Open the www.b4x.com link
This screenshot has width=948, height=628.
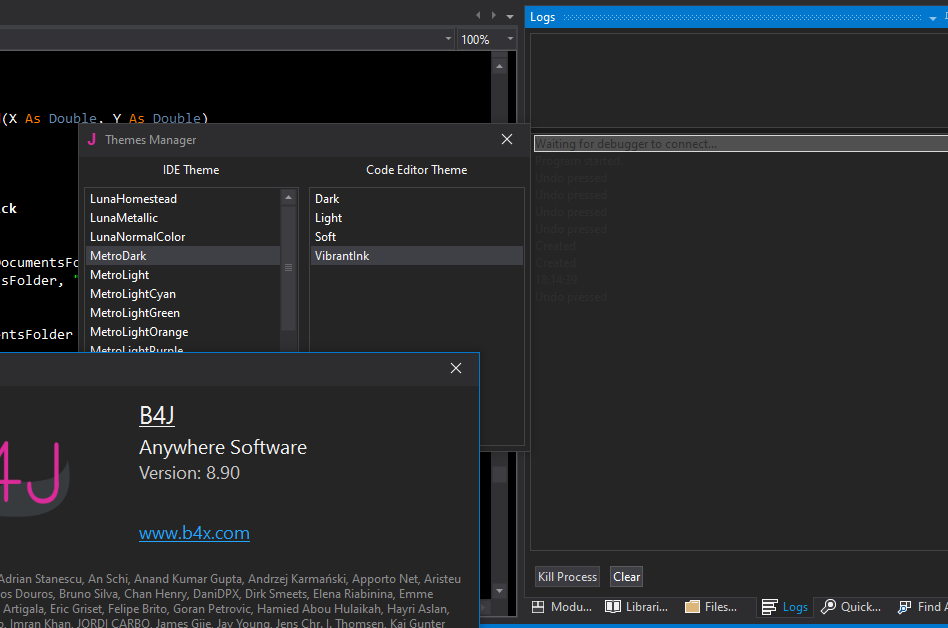(194, 533)
